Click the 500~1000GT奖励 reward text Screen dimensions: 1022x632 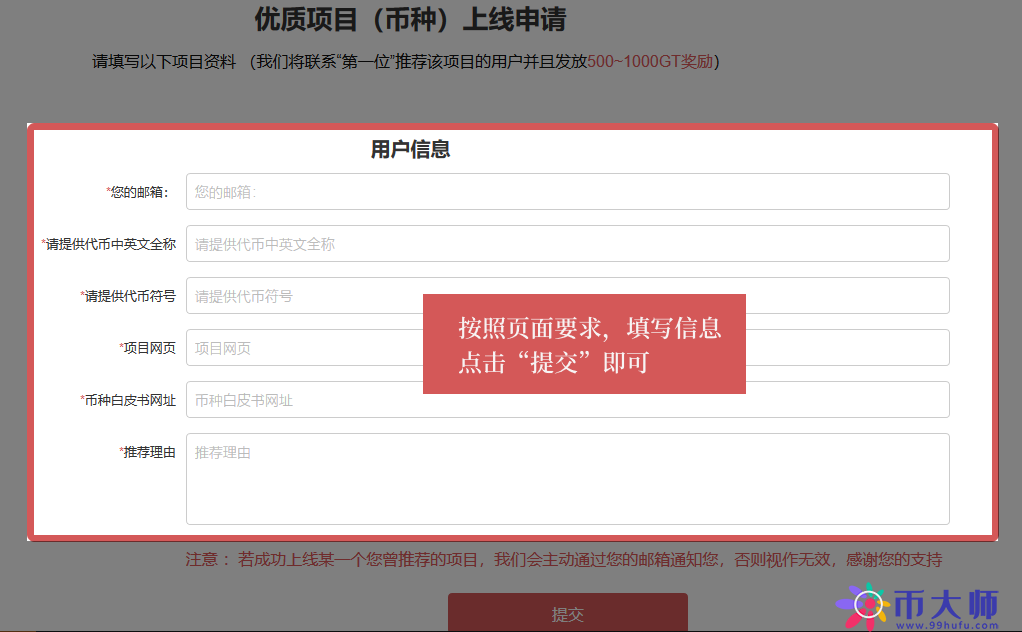pyautogui.click(x=649, y=61)
